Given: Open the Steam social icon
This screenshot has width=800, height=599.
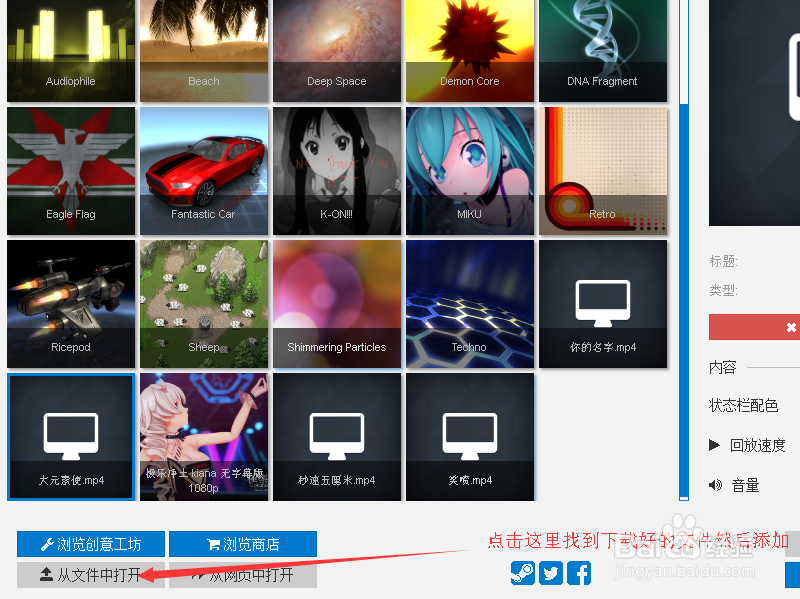Looking at the screenshot, I should coord(523,573).
